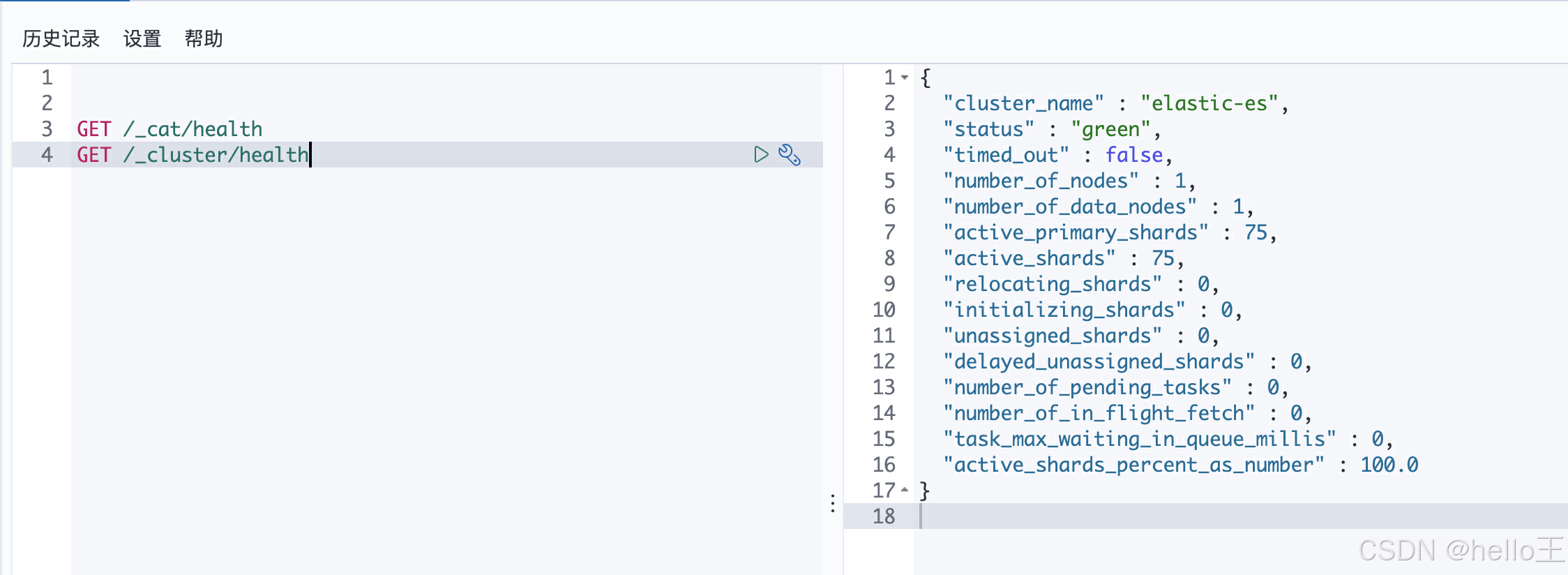Click "number_of_in_flight_fetch" key
The height and width of the screenshot is (575, 1568).
(x=1099, y=413)
